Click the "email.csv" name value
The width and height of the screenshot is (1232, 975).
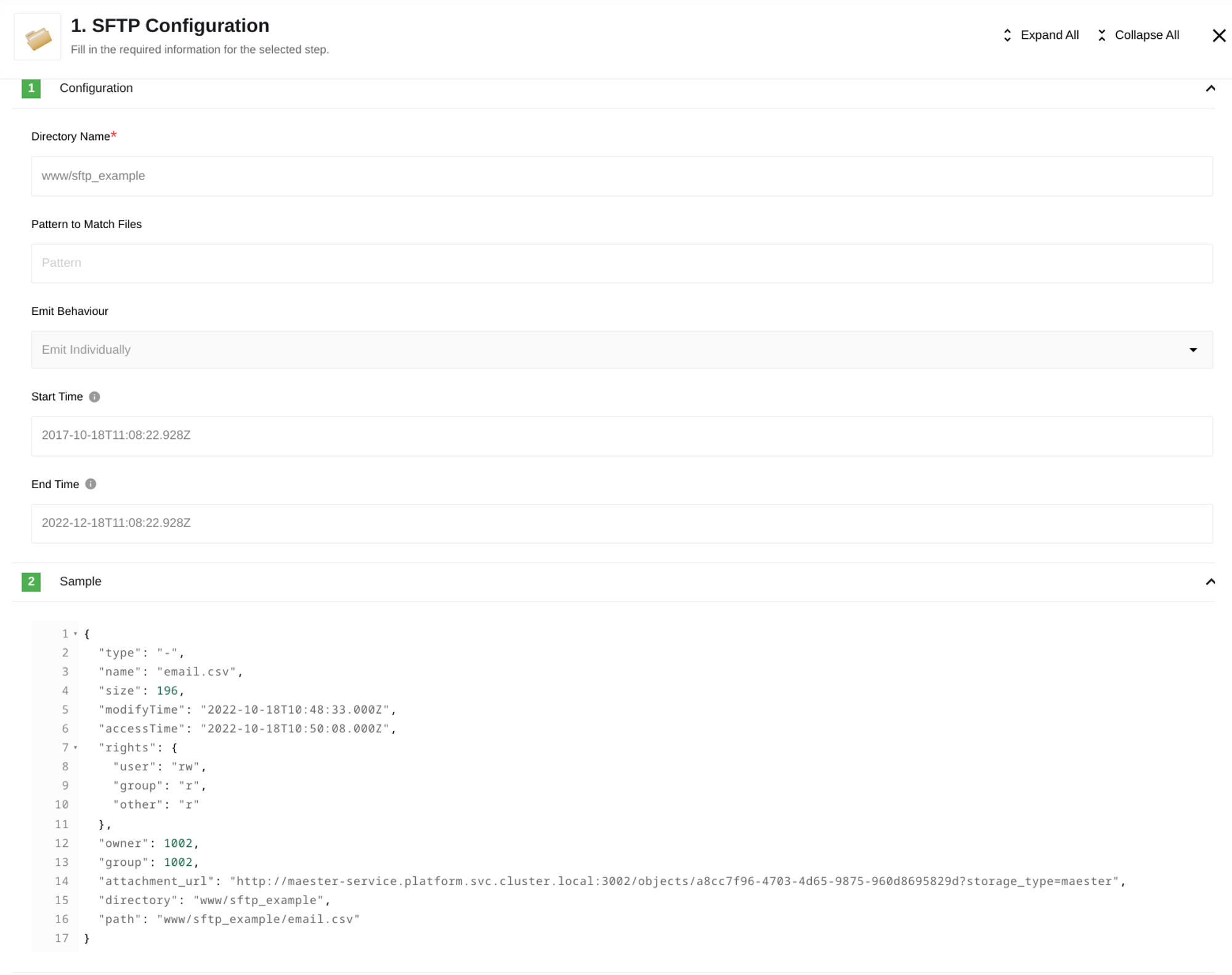tap(196, 672)
